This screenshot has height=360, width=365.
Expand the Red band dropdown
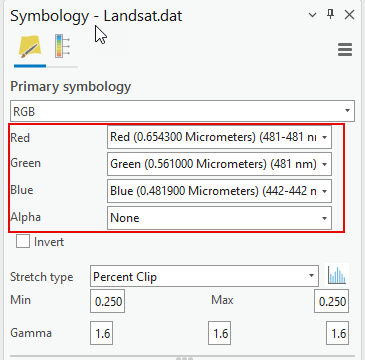(x=219, y=137)
